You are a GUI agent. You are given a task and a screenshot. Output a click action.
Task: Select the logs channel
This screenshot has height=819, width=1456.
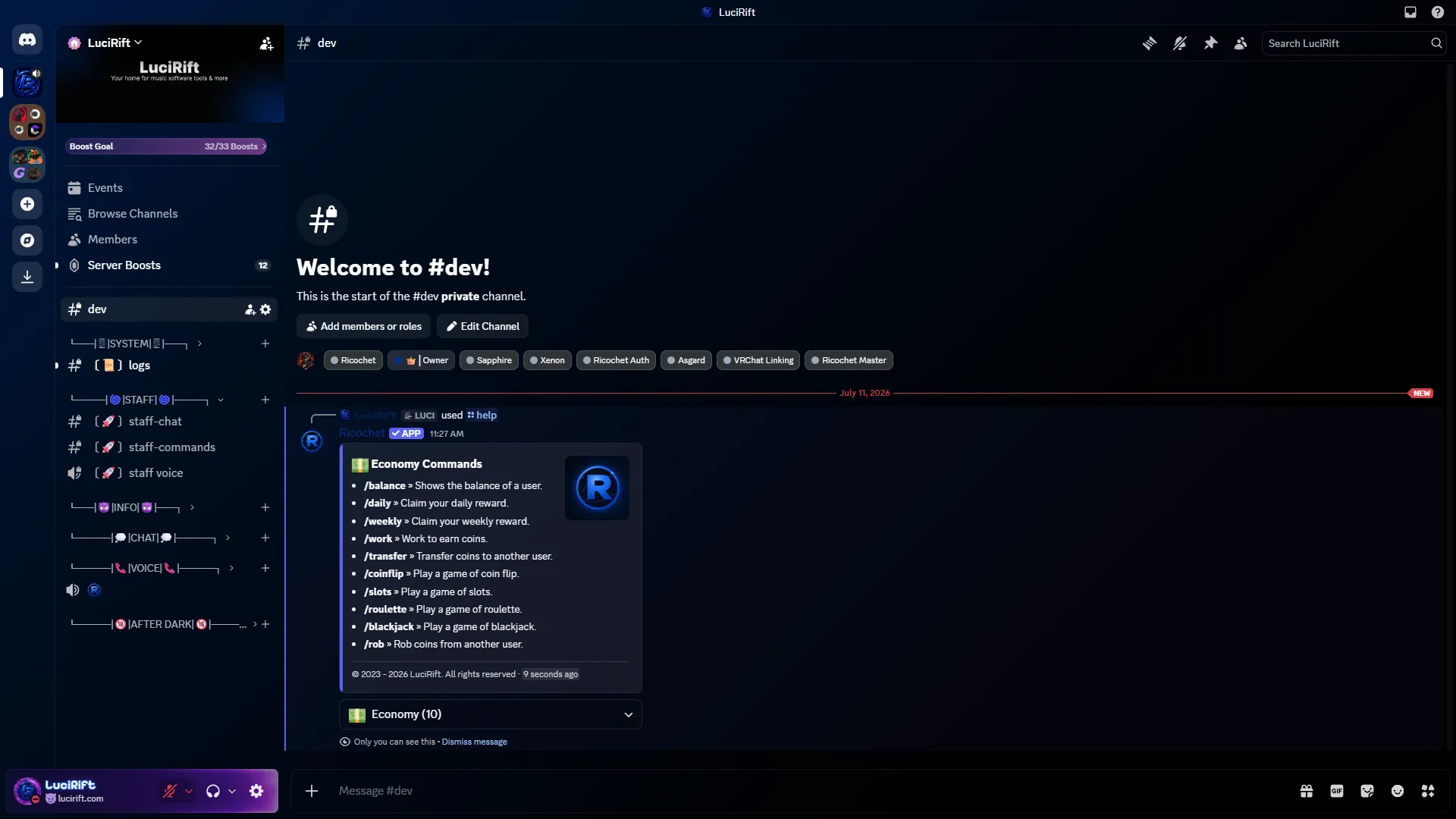[169, 366]
